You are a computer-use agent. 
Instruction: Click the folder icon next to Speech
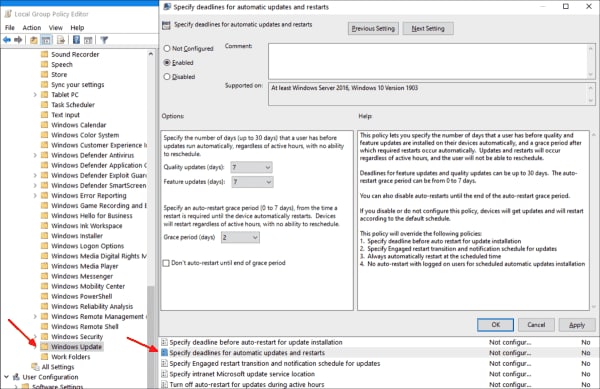[x=44, y=64]
